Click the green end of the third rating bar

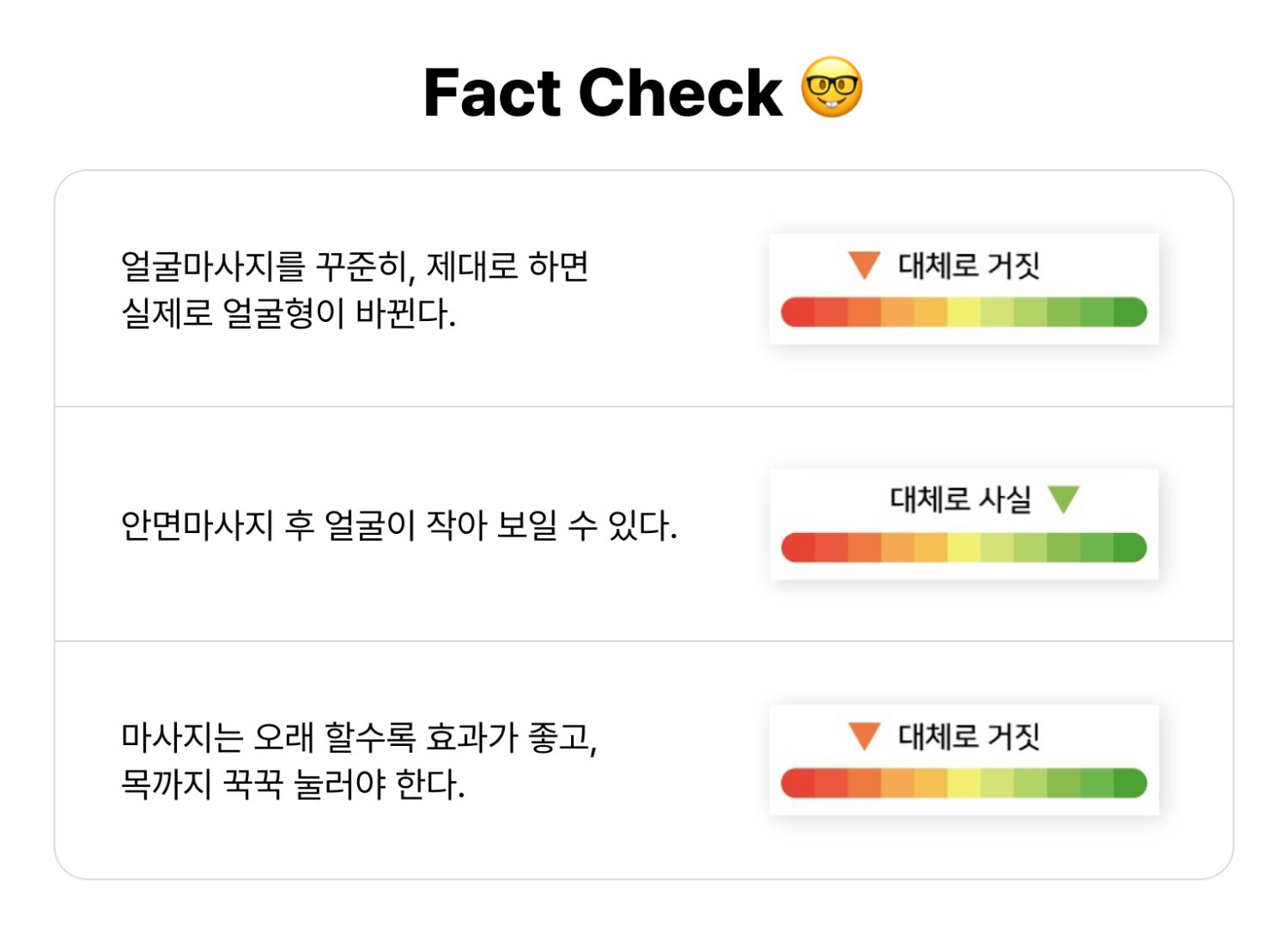1130,783
